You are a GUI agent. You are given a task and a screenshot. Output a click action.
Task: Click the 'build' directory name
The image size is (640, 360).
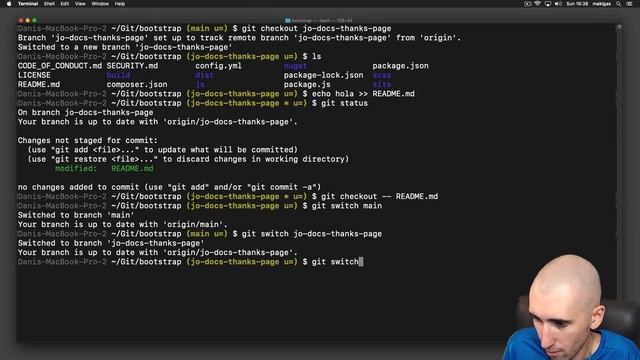coord(118,75)
